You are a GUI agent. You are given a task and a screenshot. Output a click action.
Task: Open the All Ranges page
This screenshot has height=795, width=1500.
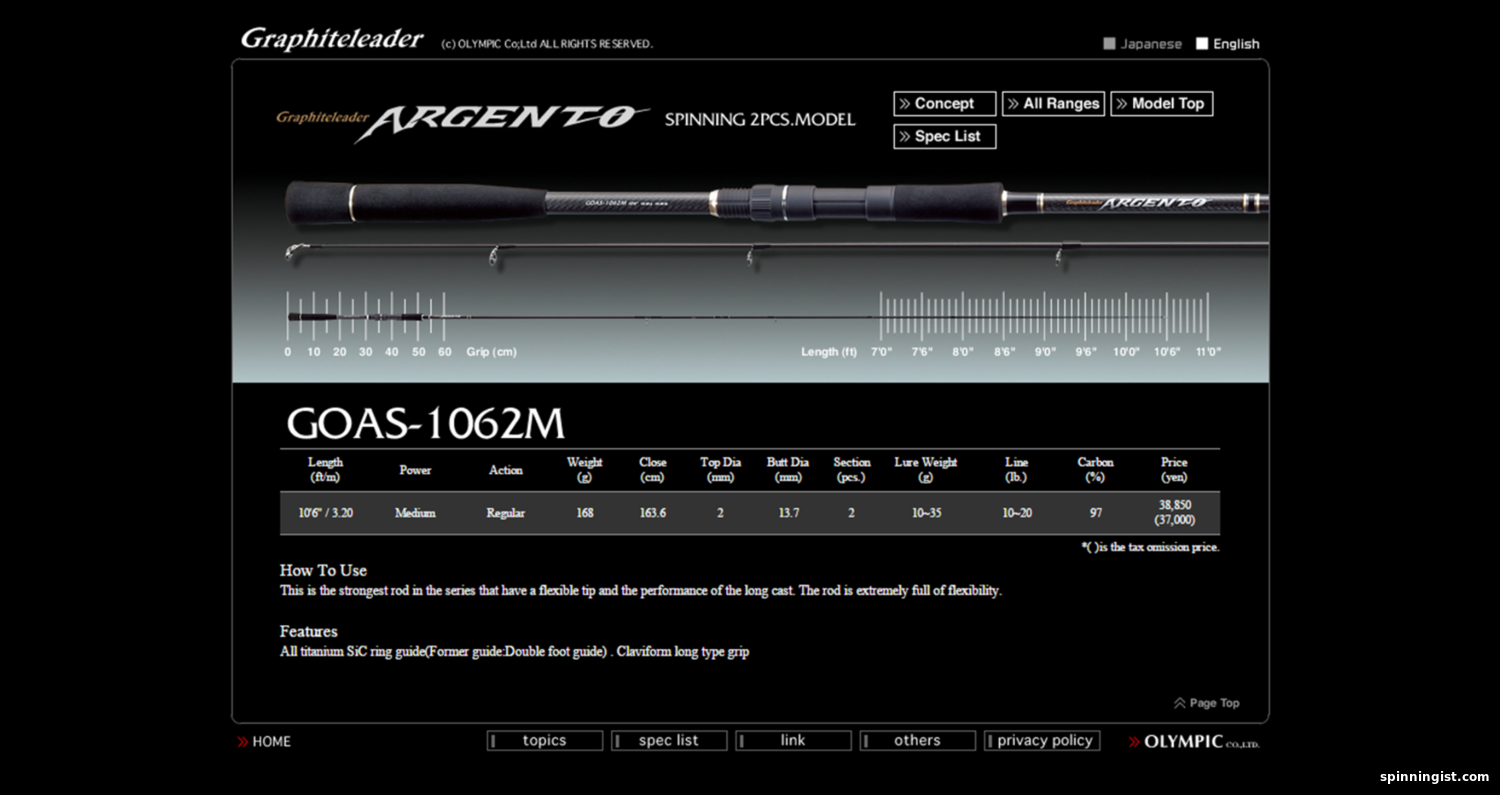point(1053,104)
